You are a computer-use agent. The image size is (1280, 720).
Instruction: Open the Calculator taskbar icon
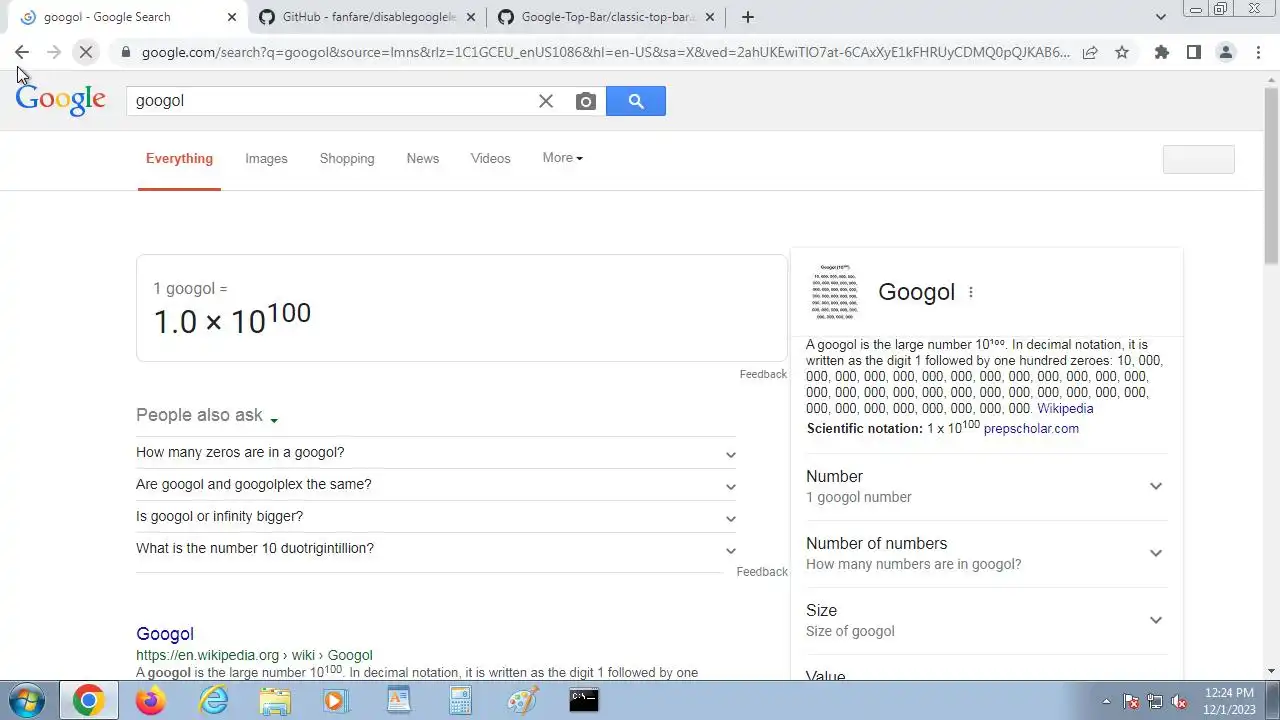460,700
